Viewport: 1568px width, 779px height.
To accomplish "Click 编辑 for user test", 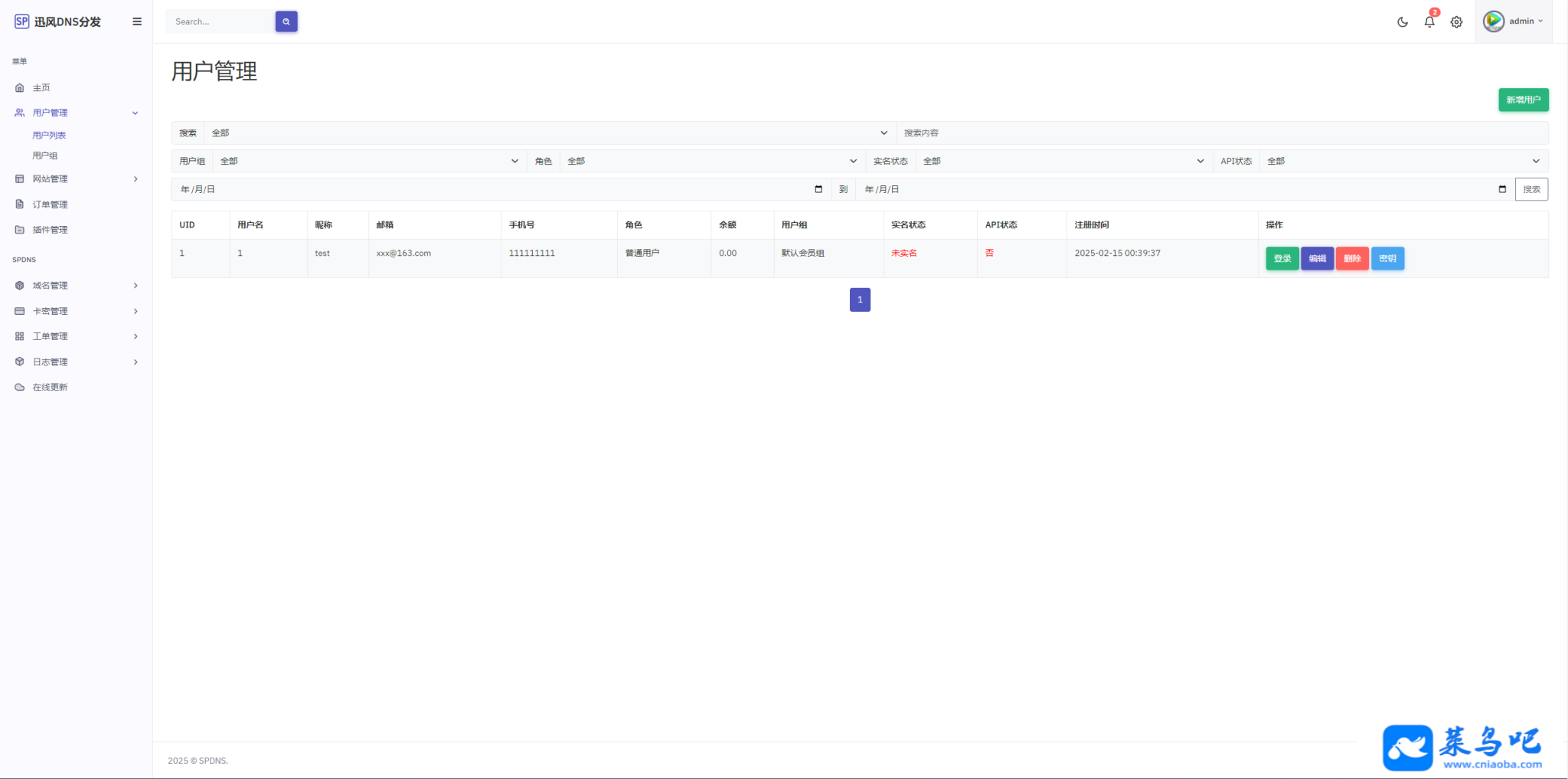I will 1317,258.
